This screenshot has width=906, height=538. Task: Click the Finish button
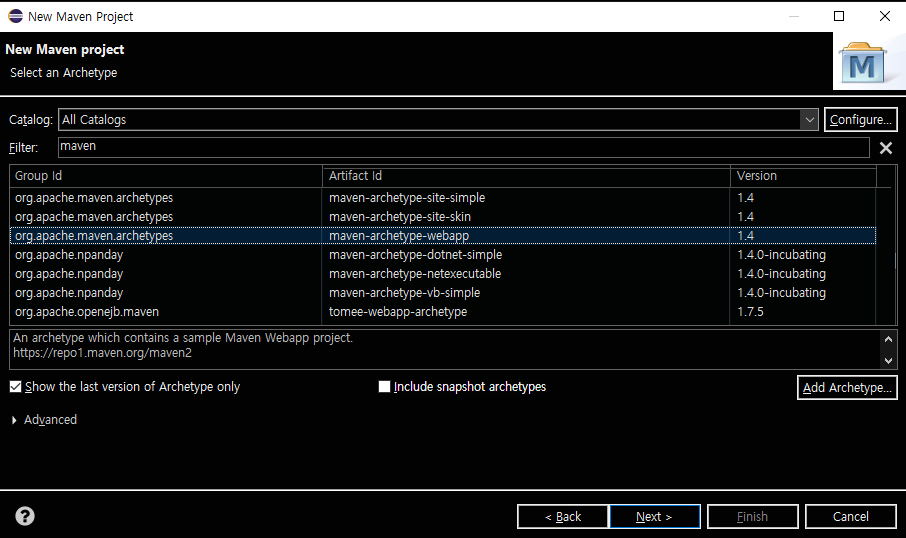click(753, 517)
